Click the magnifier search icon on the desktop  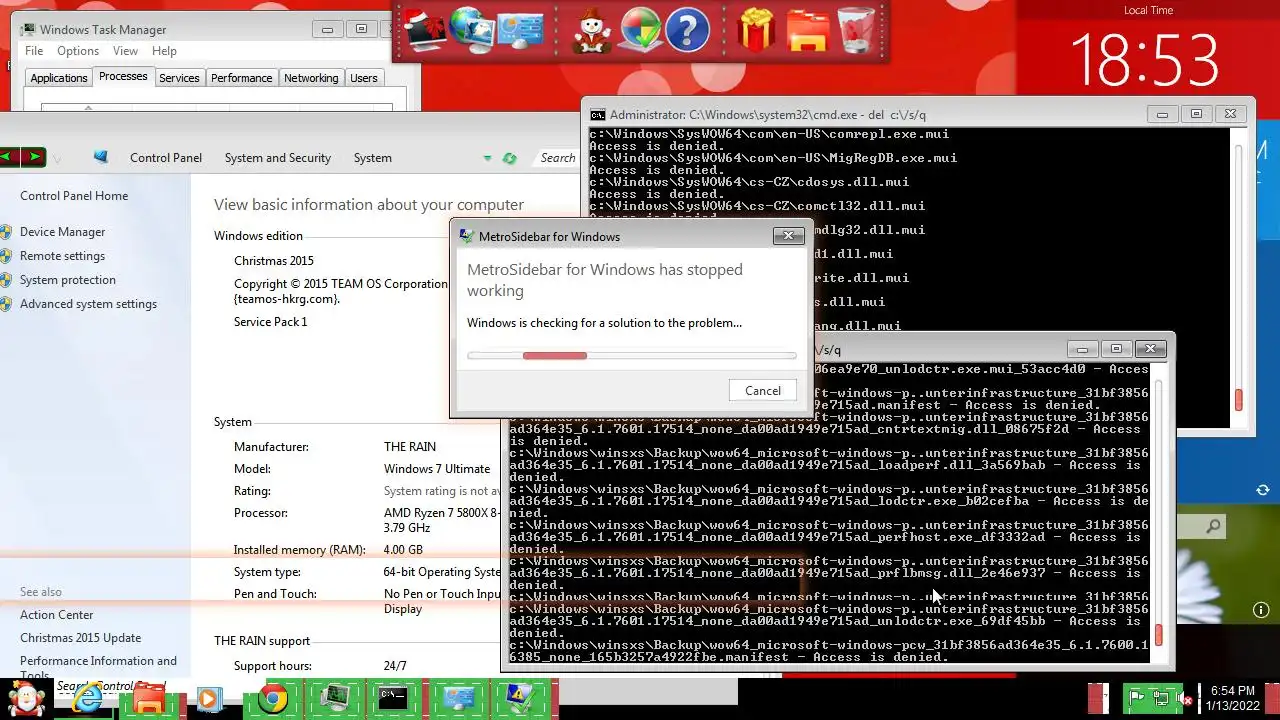point(1213,526)
